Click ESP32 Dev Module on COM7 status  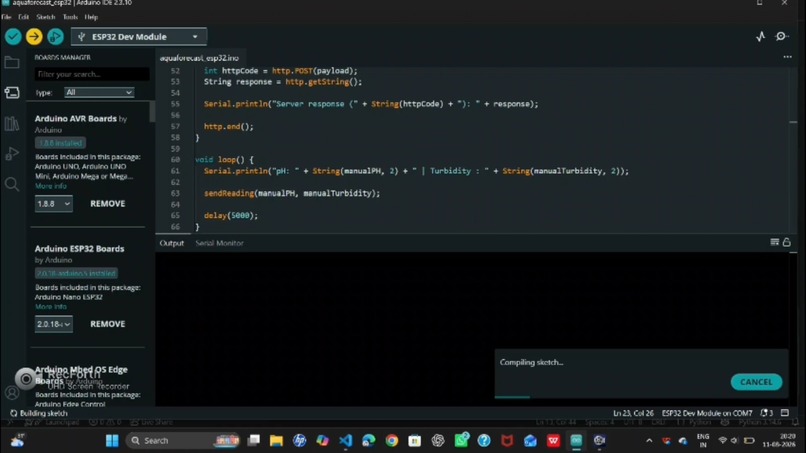707,413
